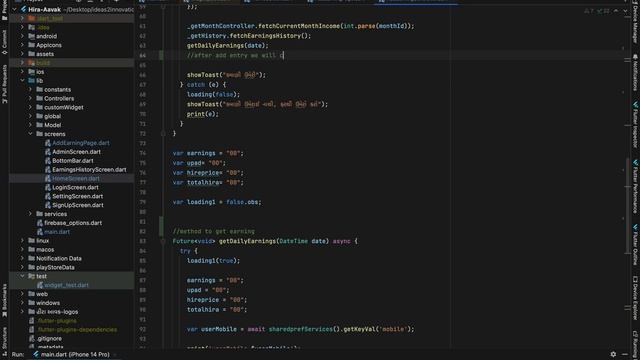Screen dimensions: 640x360
Task: Expand the services folder
Action: [31, 214]
